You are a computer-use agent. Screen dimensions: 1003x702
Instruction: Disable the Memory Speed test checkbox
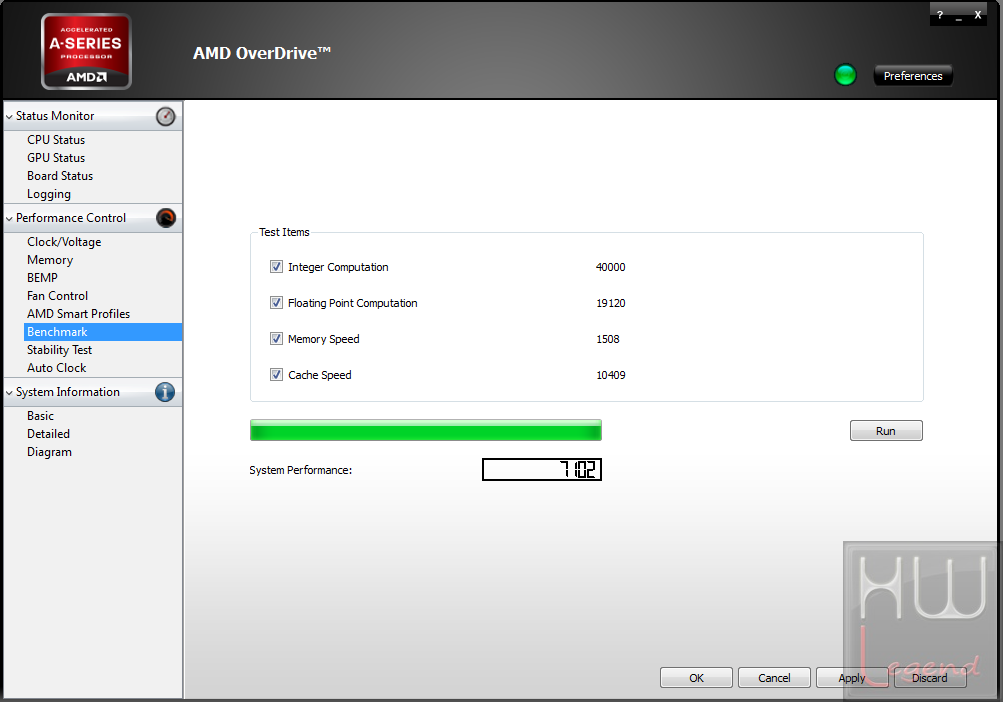tap(276, 339)
